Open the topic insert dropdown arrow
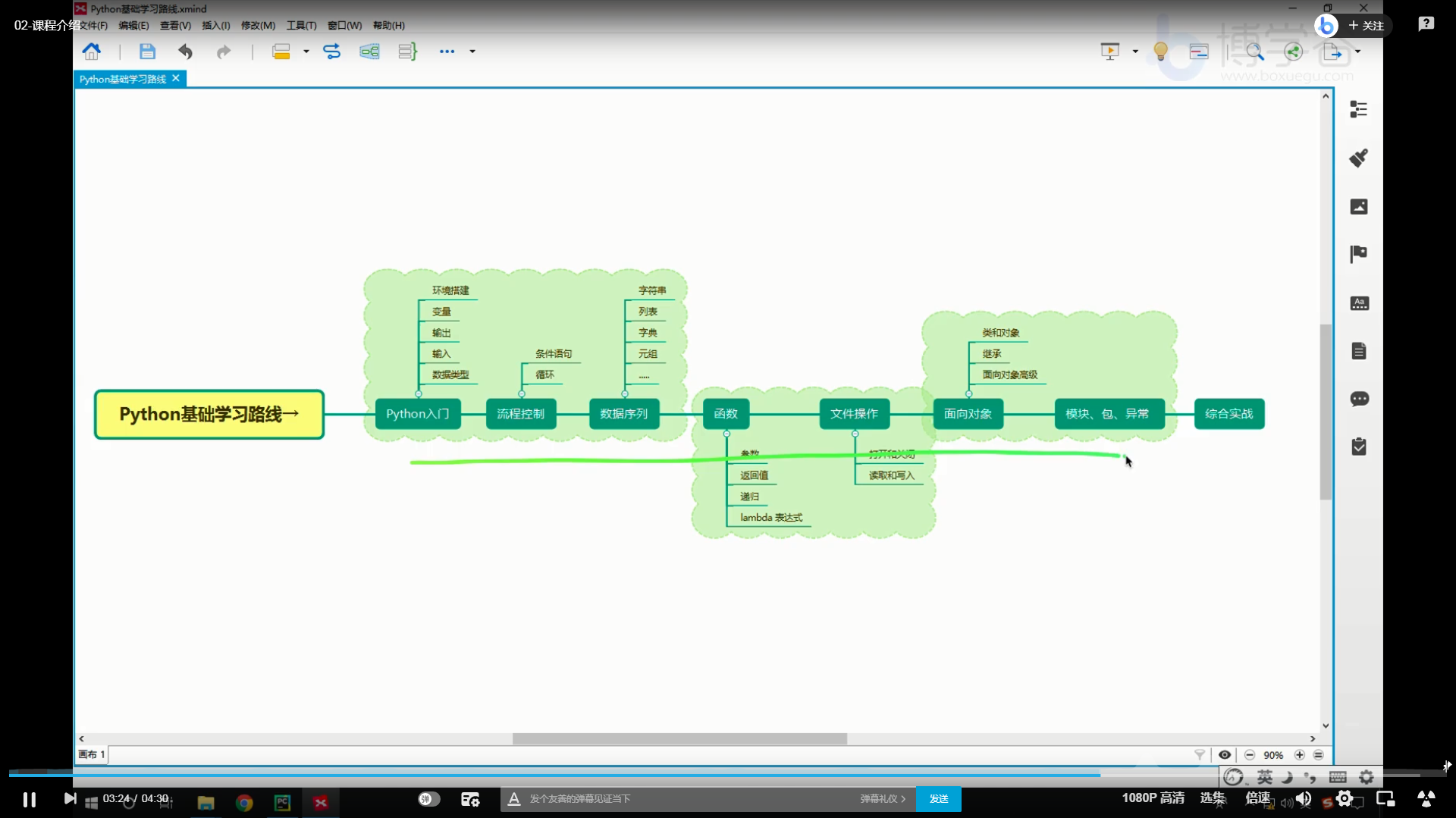Image resolution: width=1456 pixels, height=818 pixels. [x=306, y=52]
